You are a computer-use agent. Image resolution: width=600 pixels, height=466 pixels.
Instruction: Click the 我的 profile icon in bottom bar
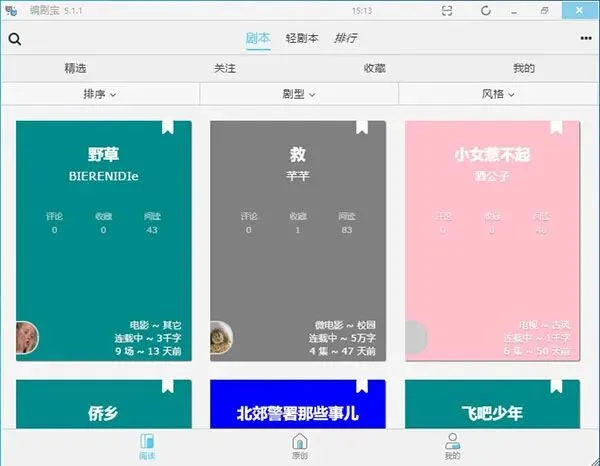pyautogui.click(x=452, y=441)
